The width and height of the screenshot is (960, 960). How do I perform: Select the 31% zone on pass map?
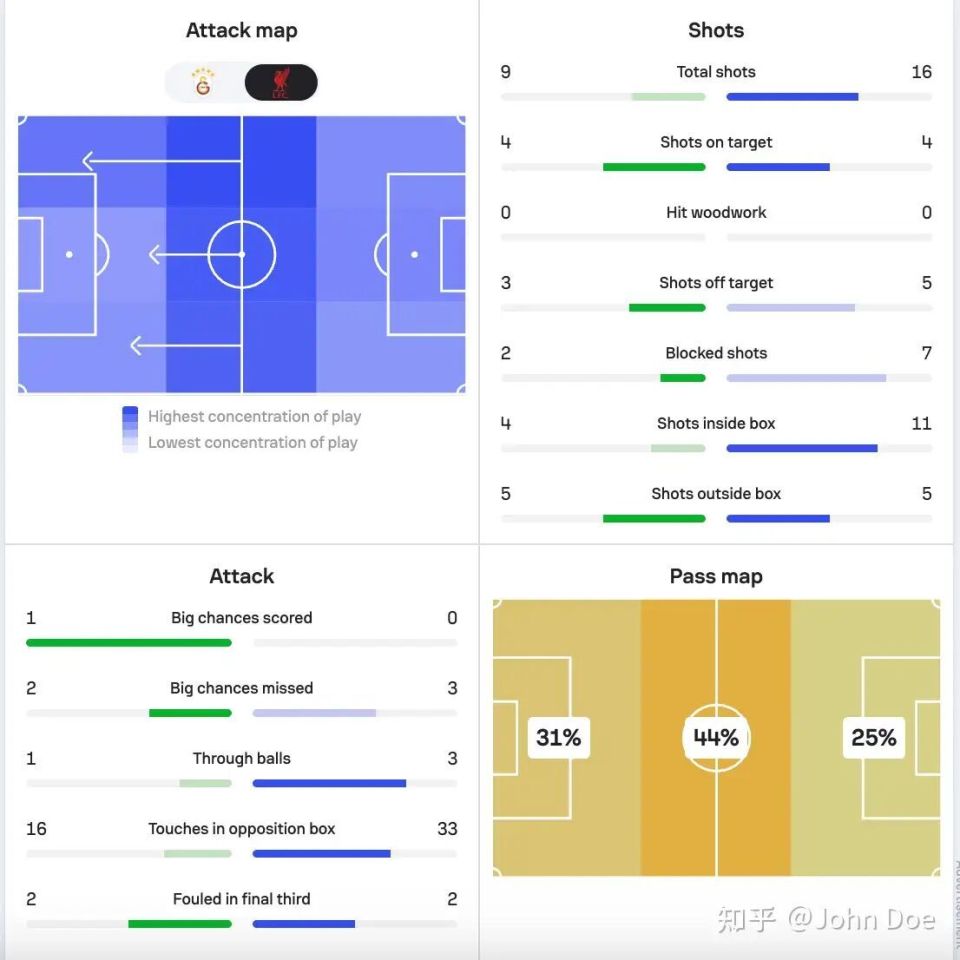558,738
